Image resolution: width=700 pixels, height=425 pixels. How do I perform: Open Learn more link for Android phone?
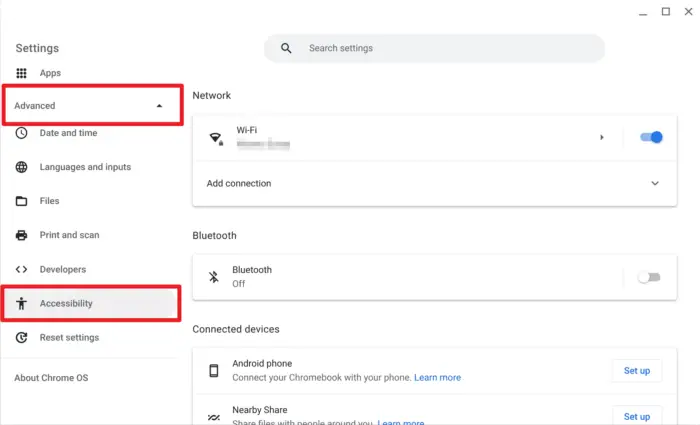438,378
